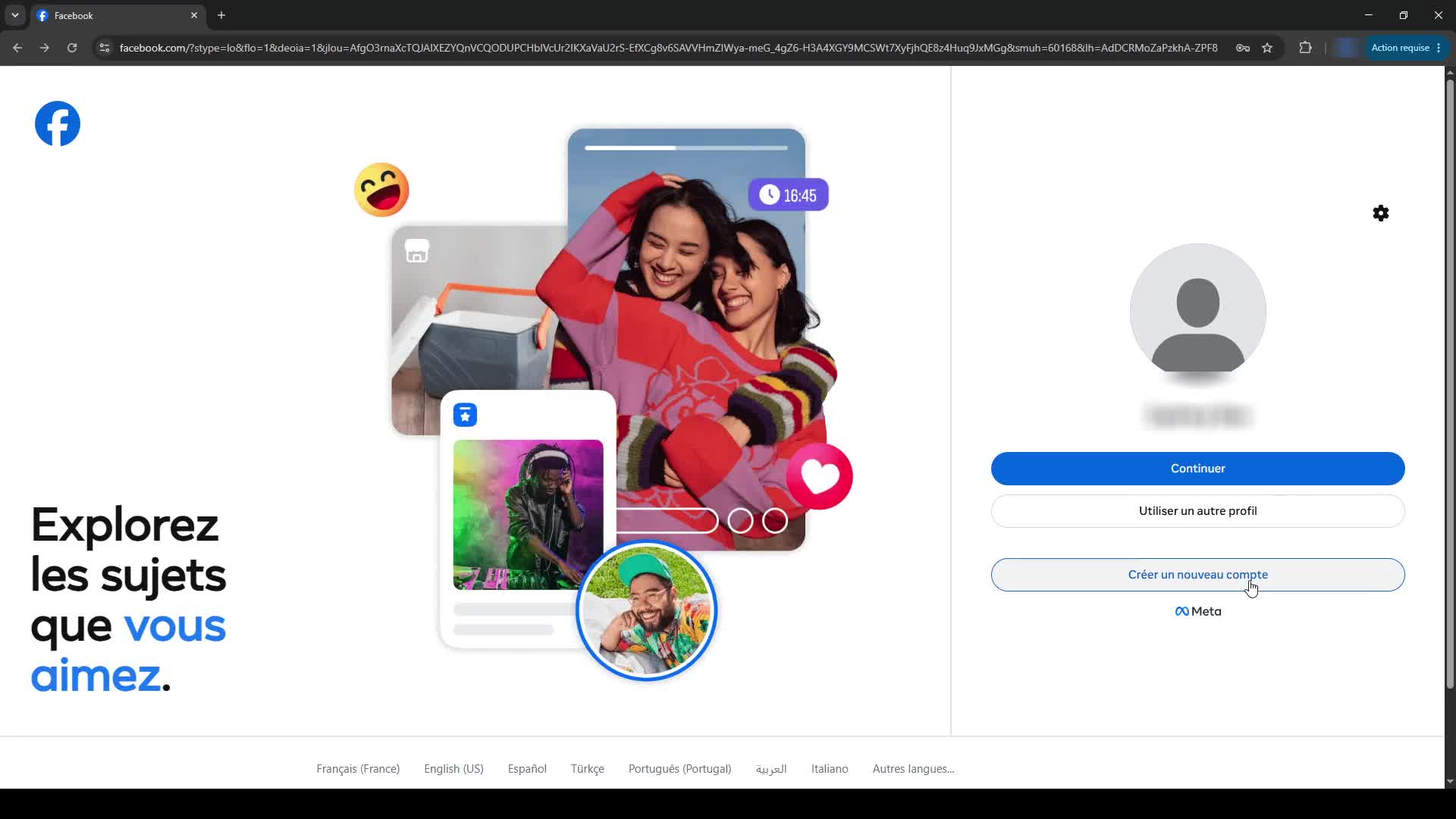Switch language to English (US)
The width and height of the screenshot is (1456, 819).
pyautogui.click(x=453, y=769)
